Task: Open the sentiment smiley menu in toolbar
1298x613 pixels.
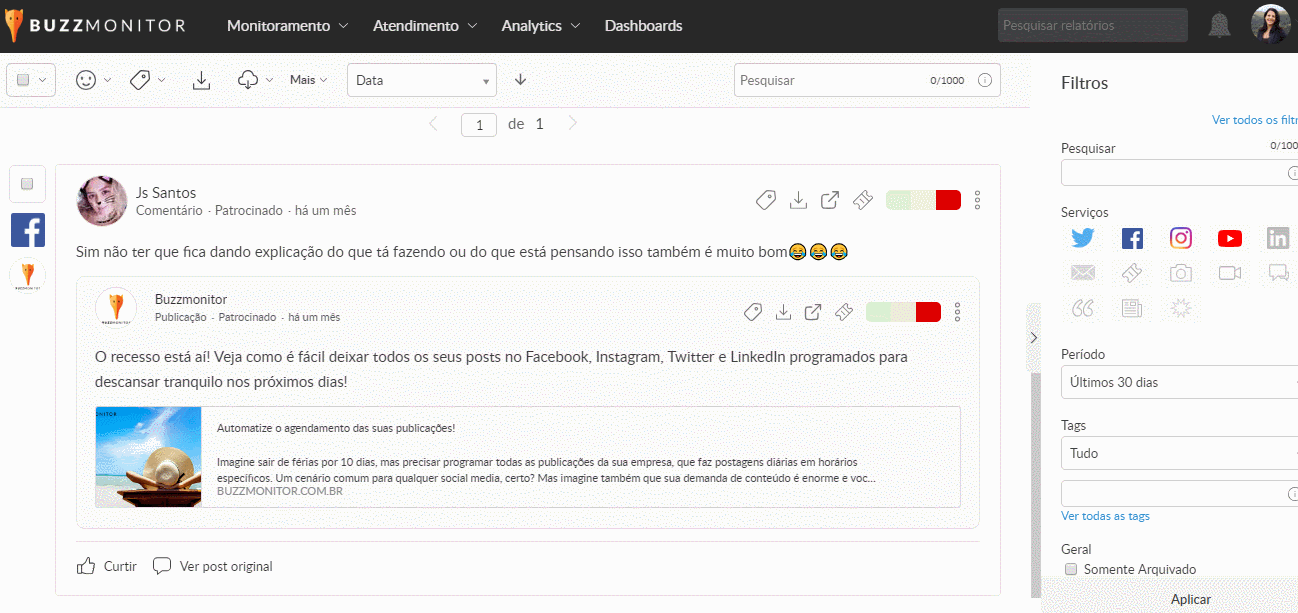Action: click(87, 80)
